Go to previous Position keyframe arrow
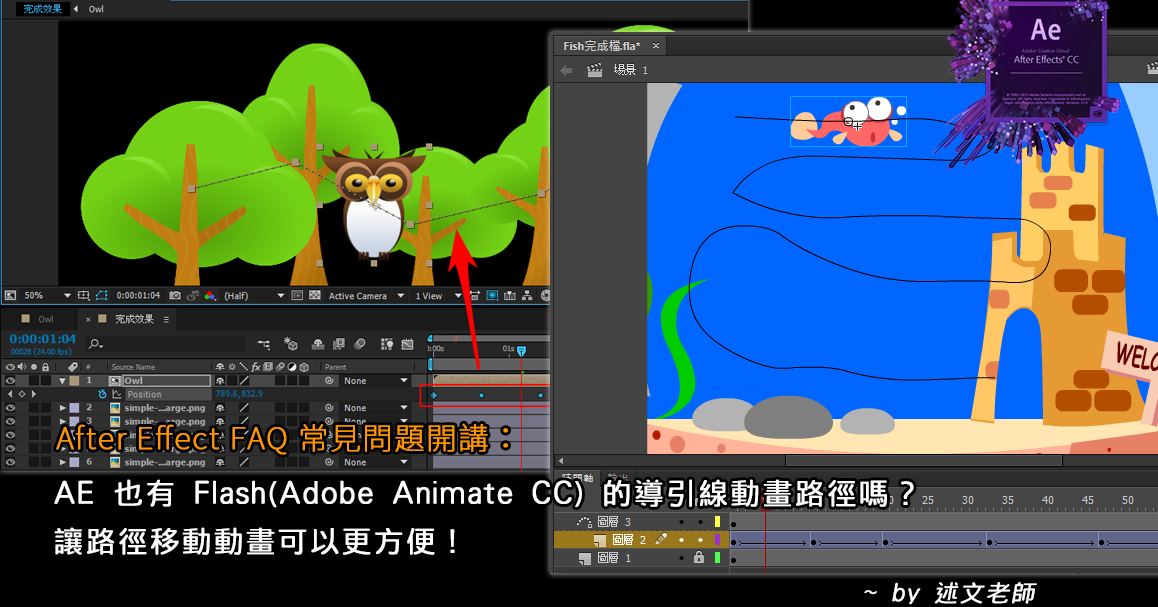Viewport: 1158px width, 607px height. click(x=10, y=394)
